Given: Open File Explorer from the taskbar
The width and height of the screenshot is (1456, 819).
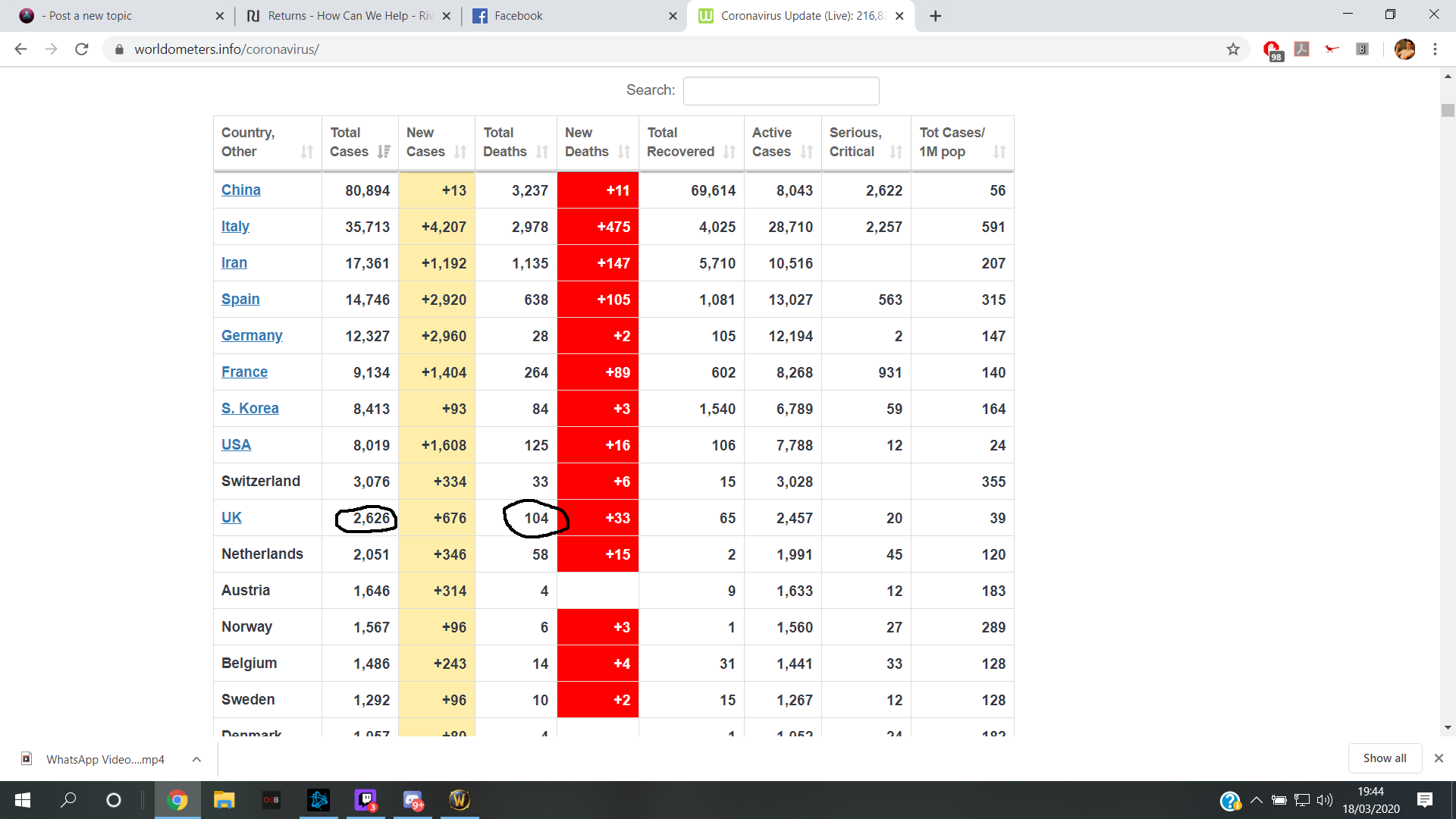Looking at the screenshot, I should coord(224,800).
